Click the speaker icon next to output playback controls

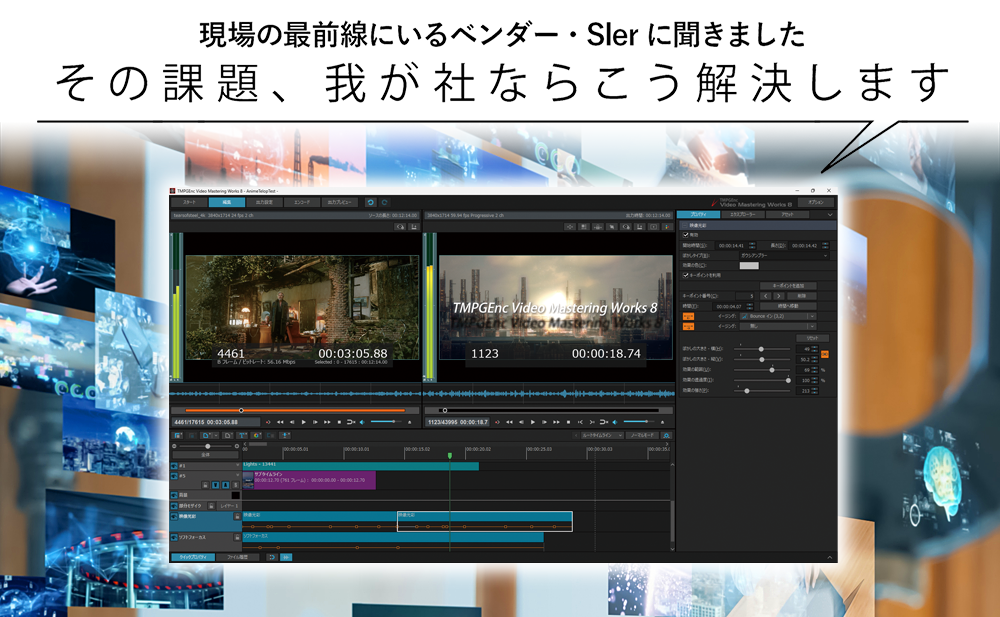coord(616,421)
